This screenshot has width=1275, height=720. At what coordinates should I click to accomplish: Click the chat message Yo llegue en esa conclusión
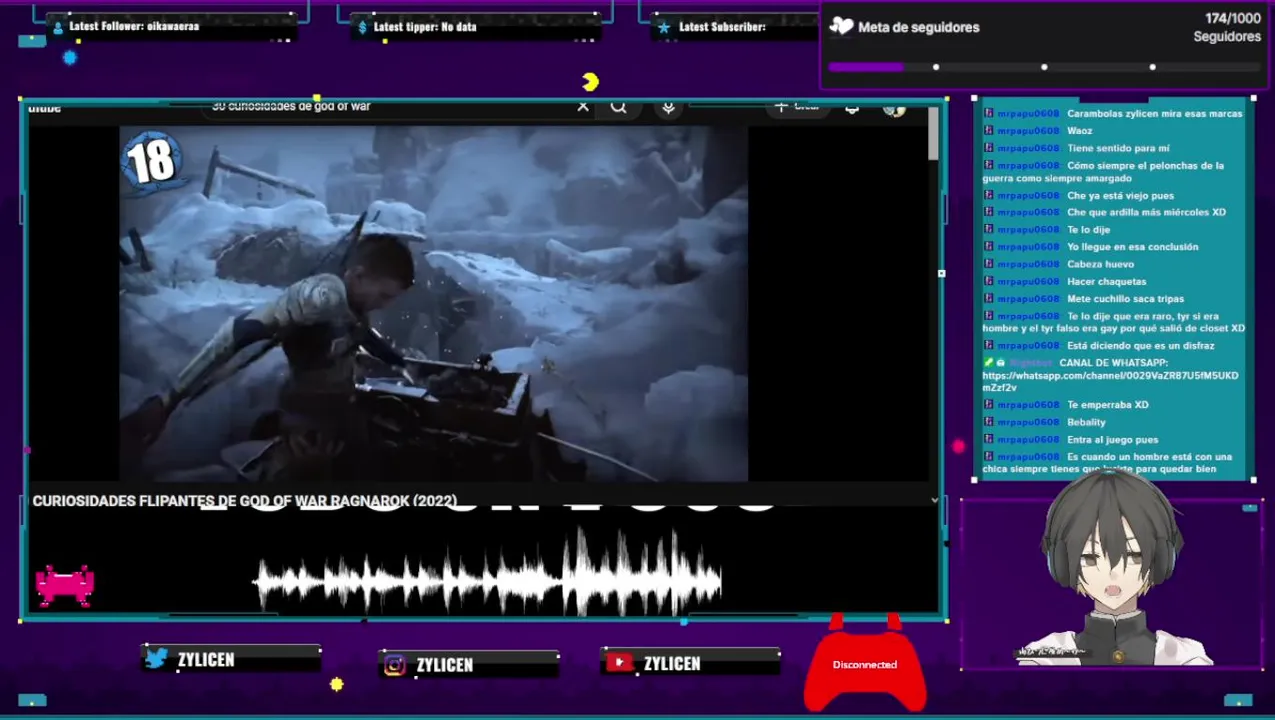click(1132, 246)
